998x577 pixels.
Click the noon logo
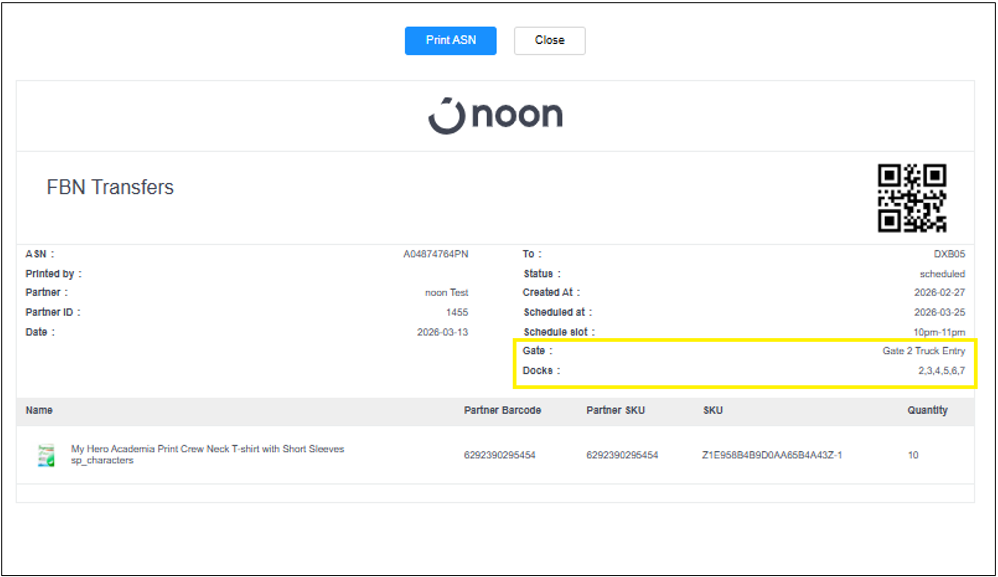(496, 115)
